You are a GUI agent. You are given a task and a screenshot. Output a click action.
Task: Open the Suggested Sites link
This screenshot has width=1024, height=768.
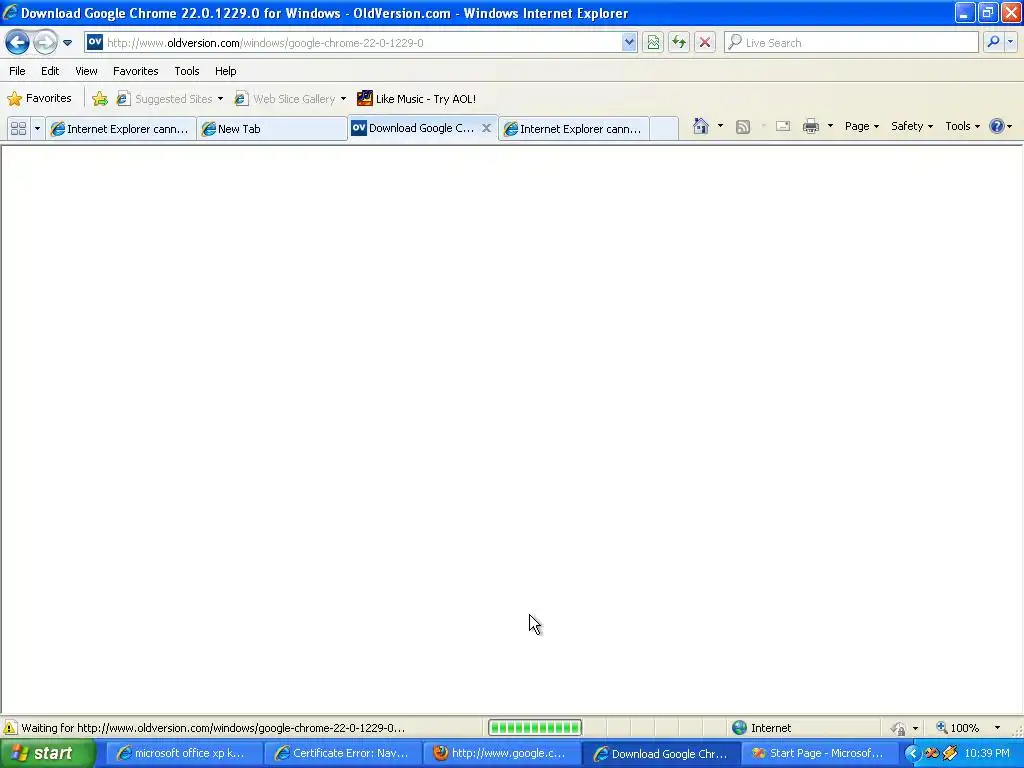pos(165,99)
